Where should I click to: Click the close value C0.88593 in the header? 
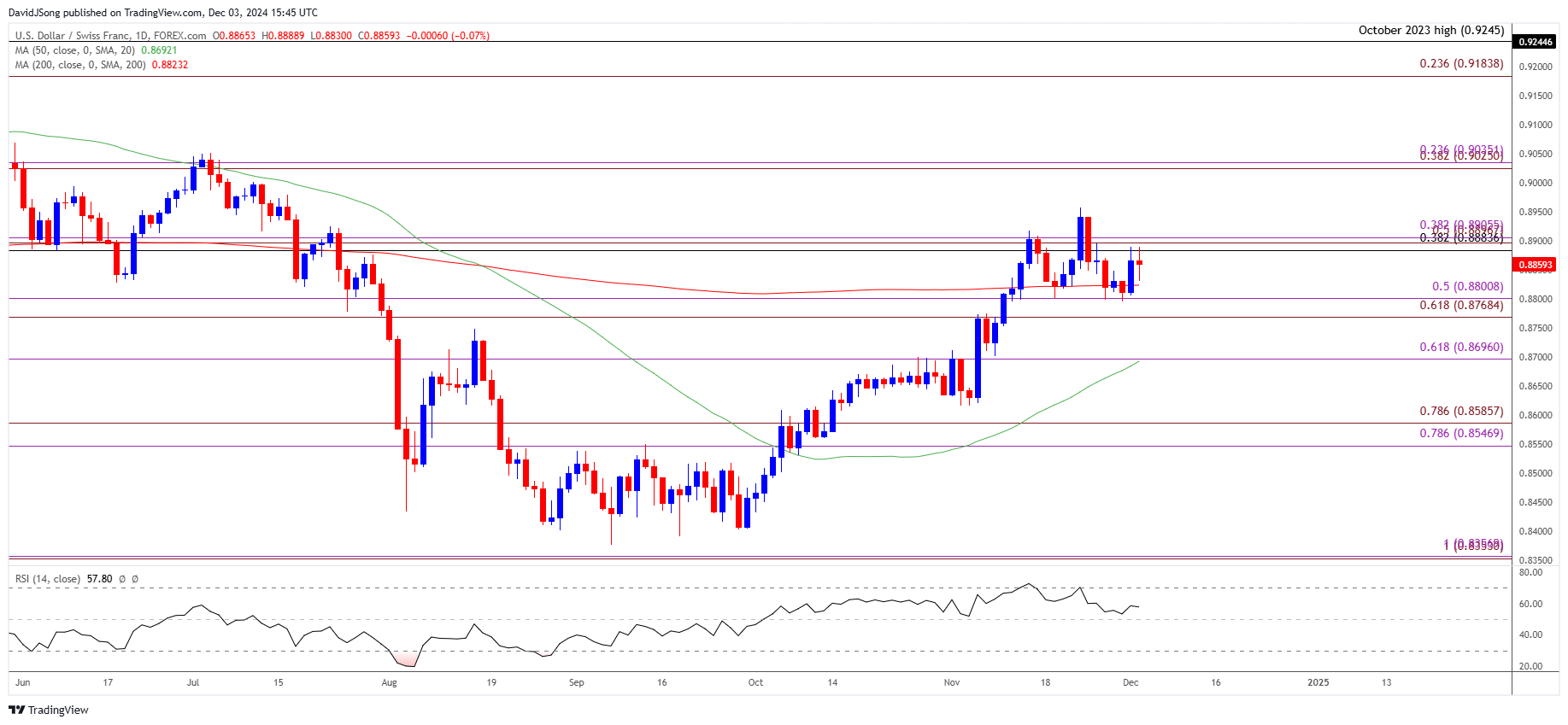click(x=379, y=36)
